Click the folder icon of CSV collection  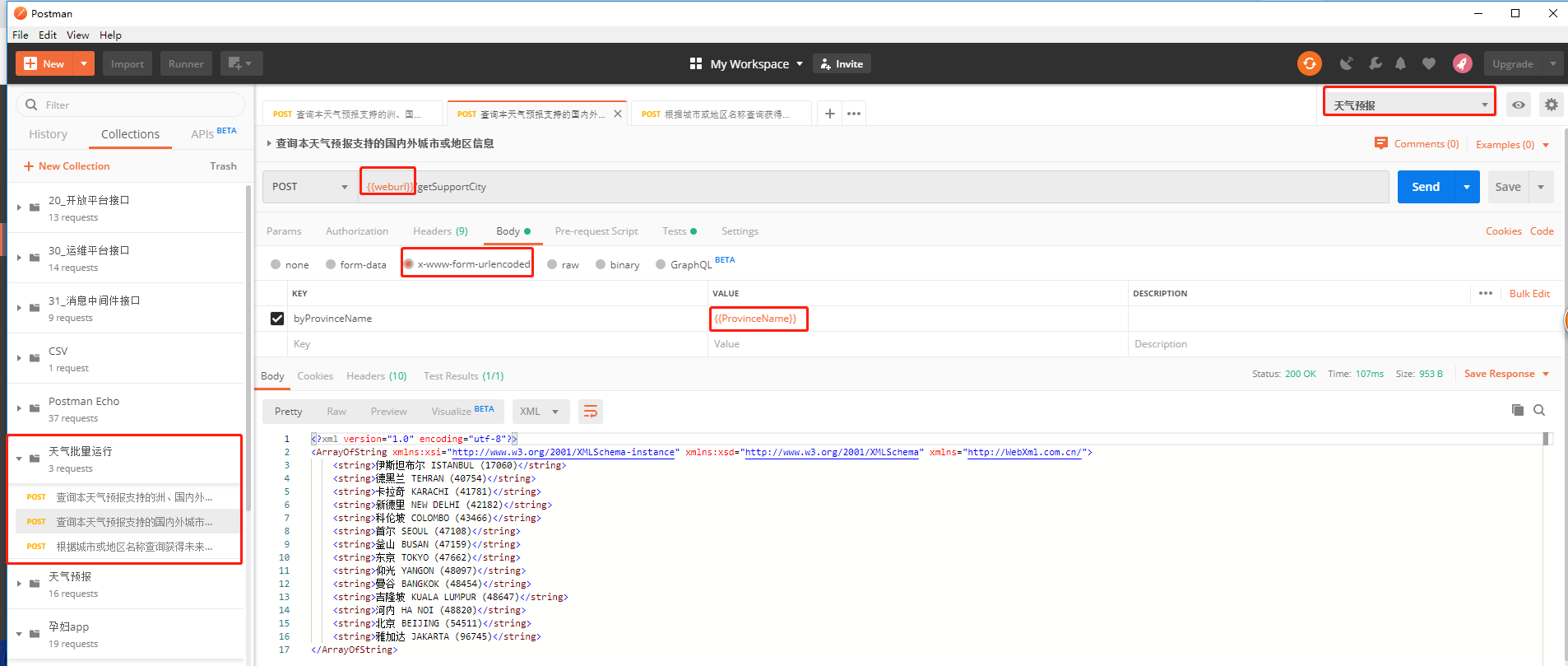pyautogui.click(x=35, y=358)
